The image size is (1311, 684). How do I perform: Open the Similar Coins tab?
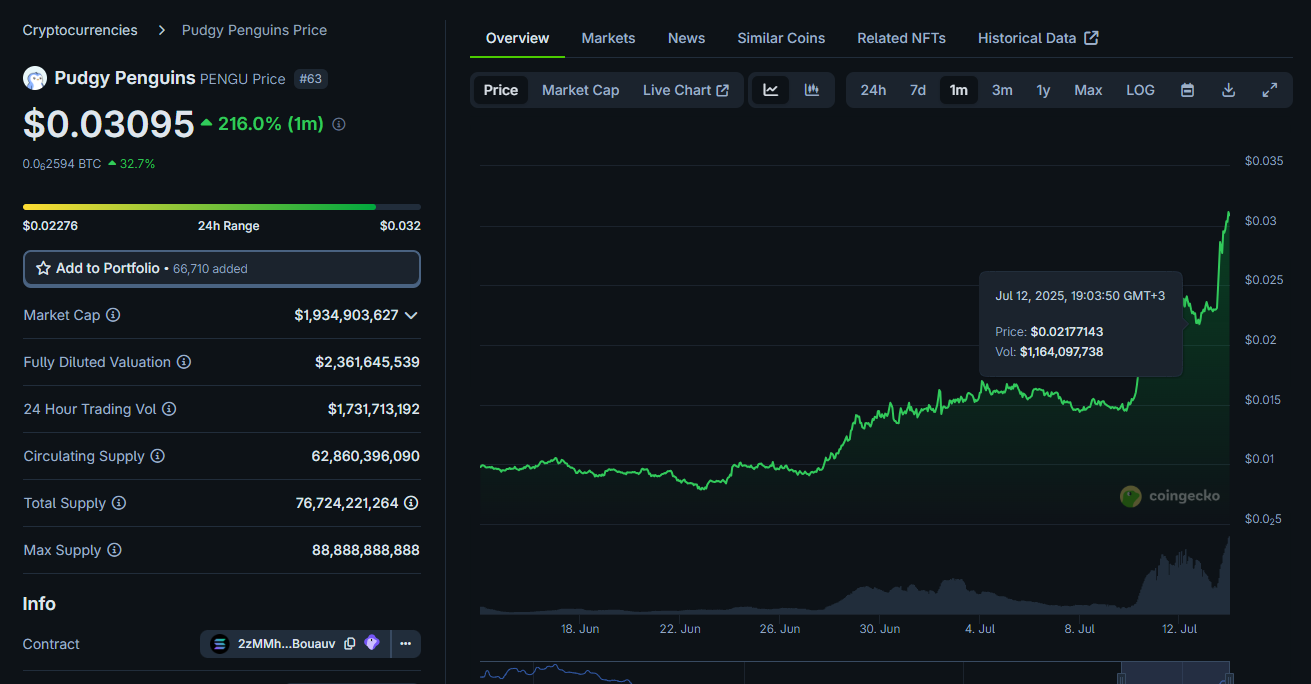click(x=781, y=38)
